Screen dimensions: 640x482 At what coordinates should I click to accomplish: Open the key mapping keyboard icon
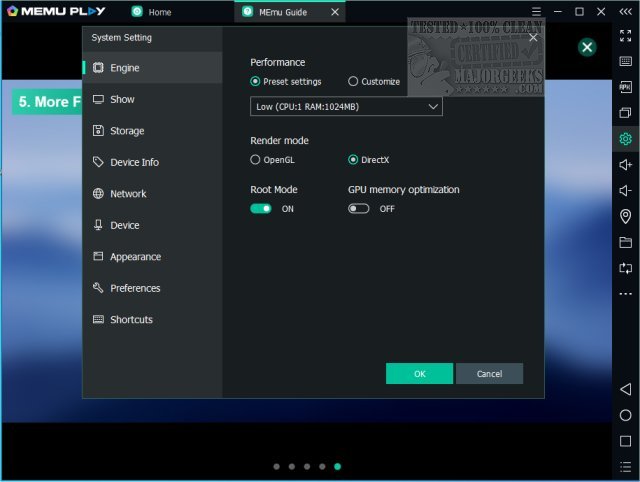point(625,61)
